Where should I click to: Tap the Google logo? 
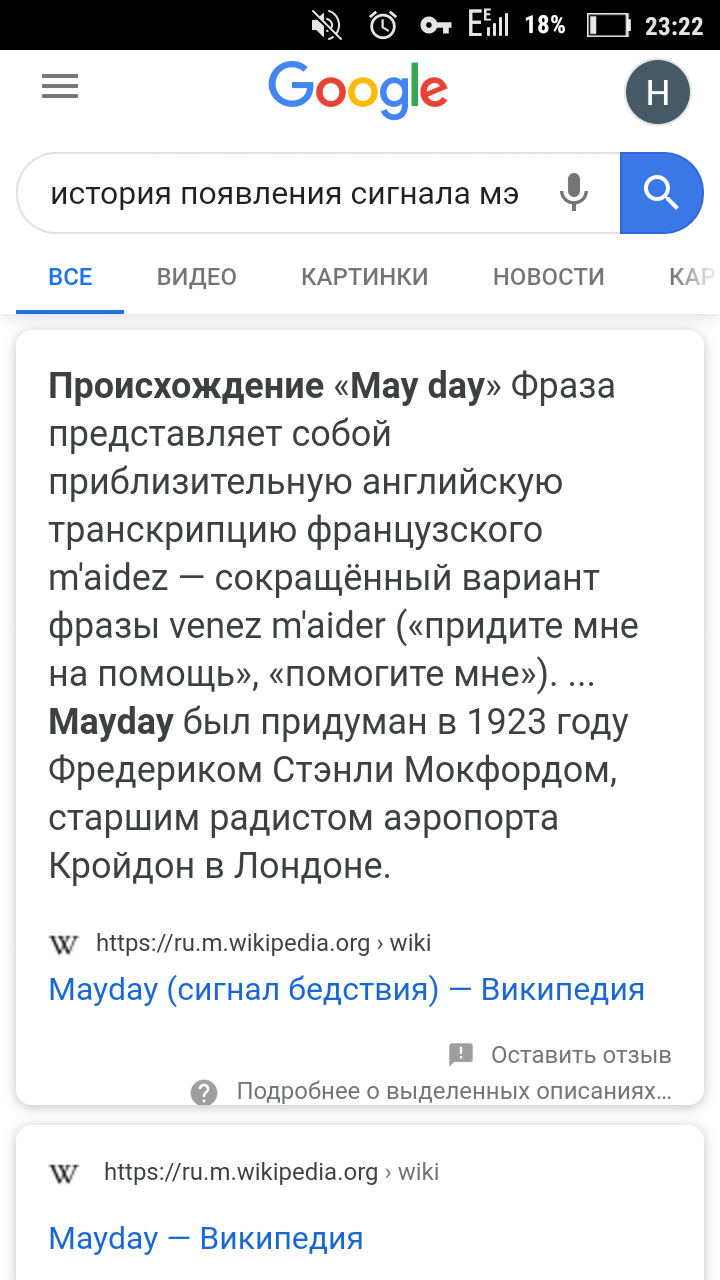pyautogui.click(x=358, y=90)
